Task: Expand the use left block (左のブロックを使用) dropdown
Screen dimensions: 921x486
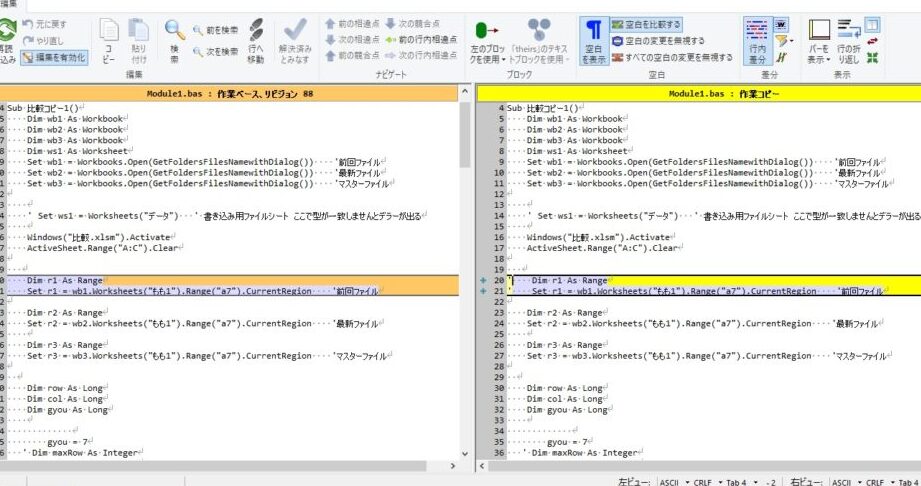Action: click(x=487, y=45)
